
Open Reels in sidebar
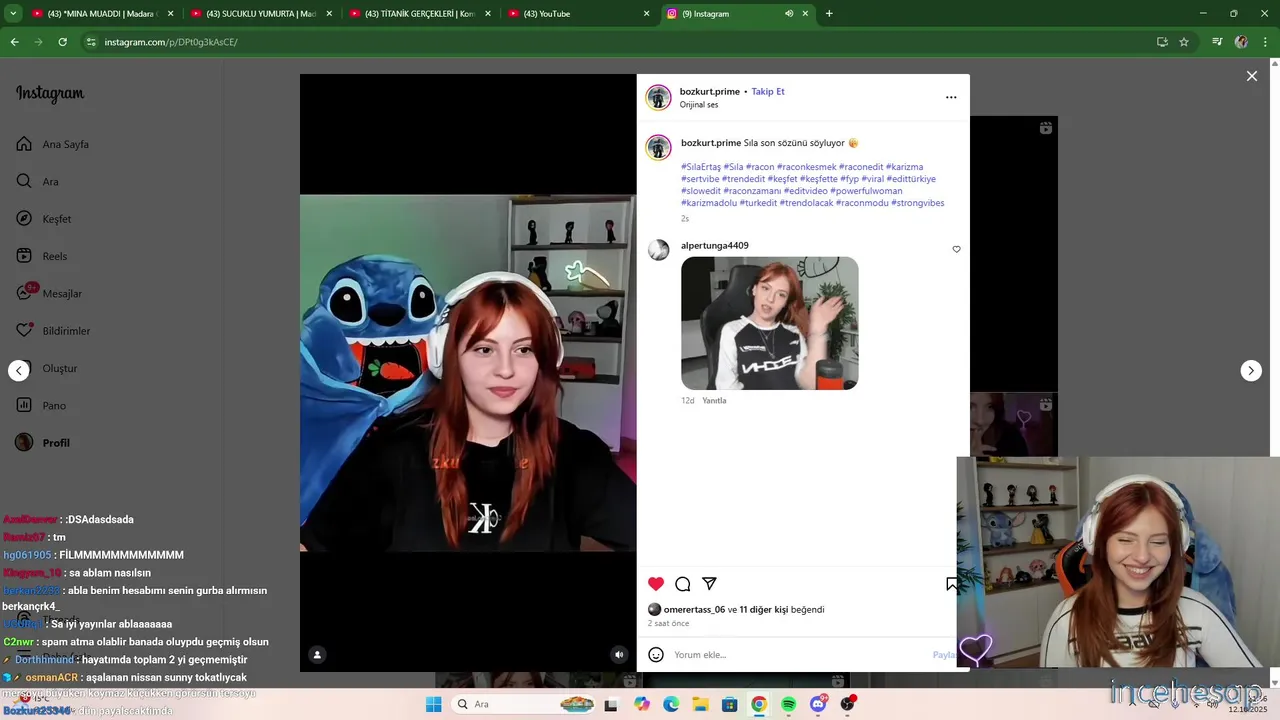pos(42,256)
